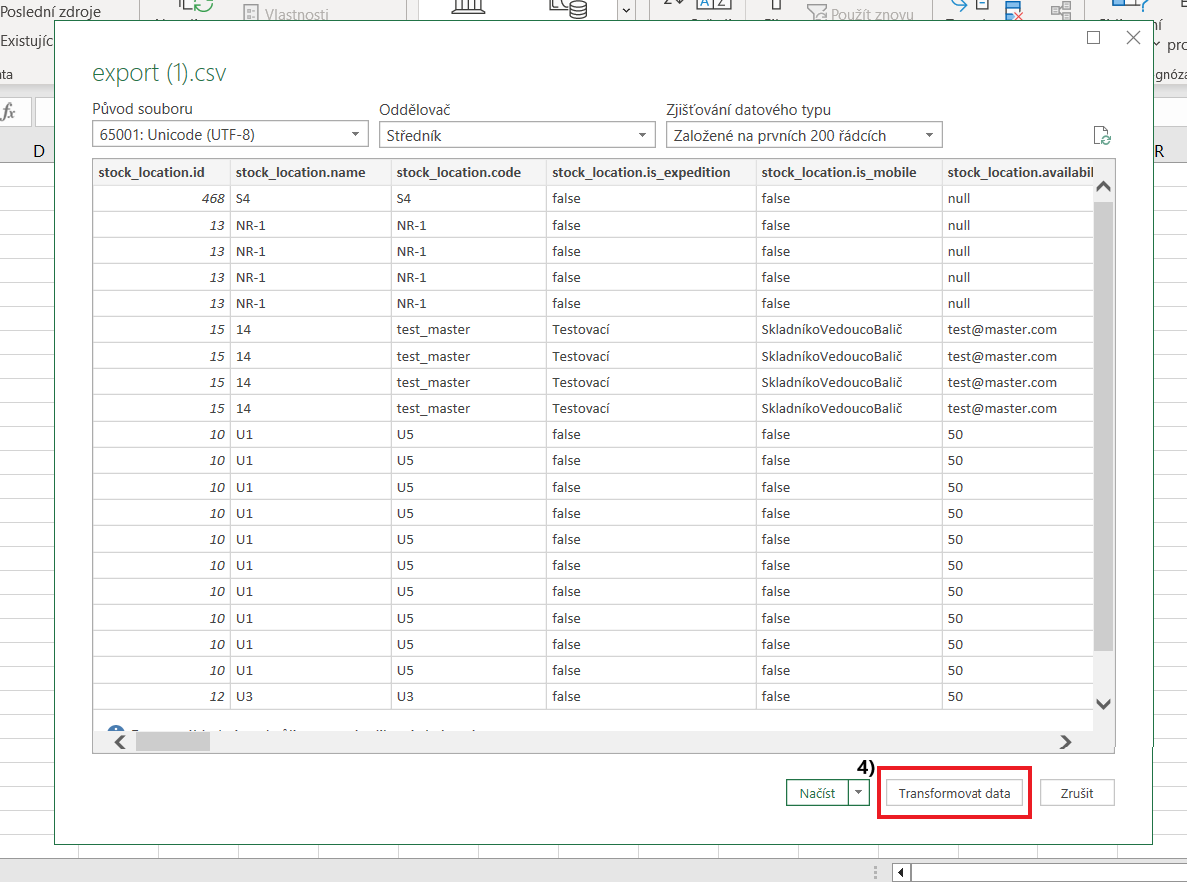Close the CSV import dialog with X

click(x=1133, y=38)
